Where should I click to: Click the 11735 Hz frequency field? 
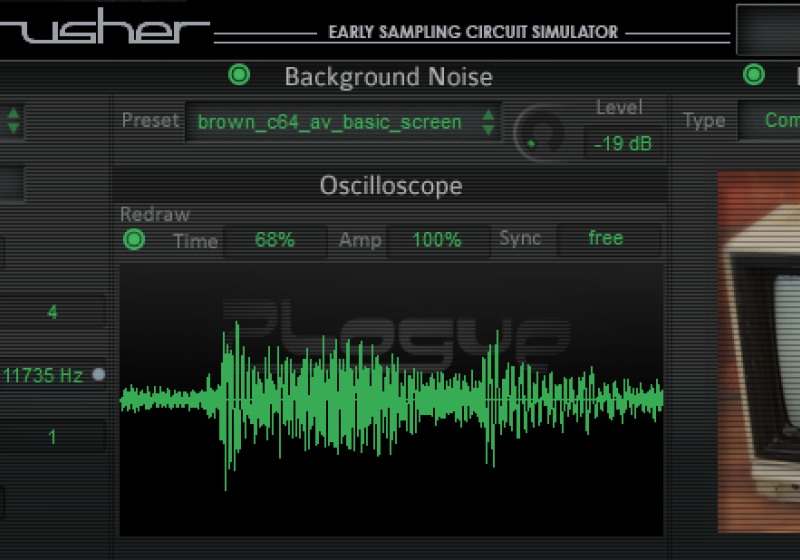(43, 376)
